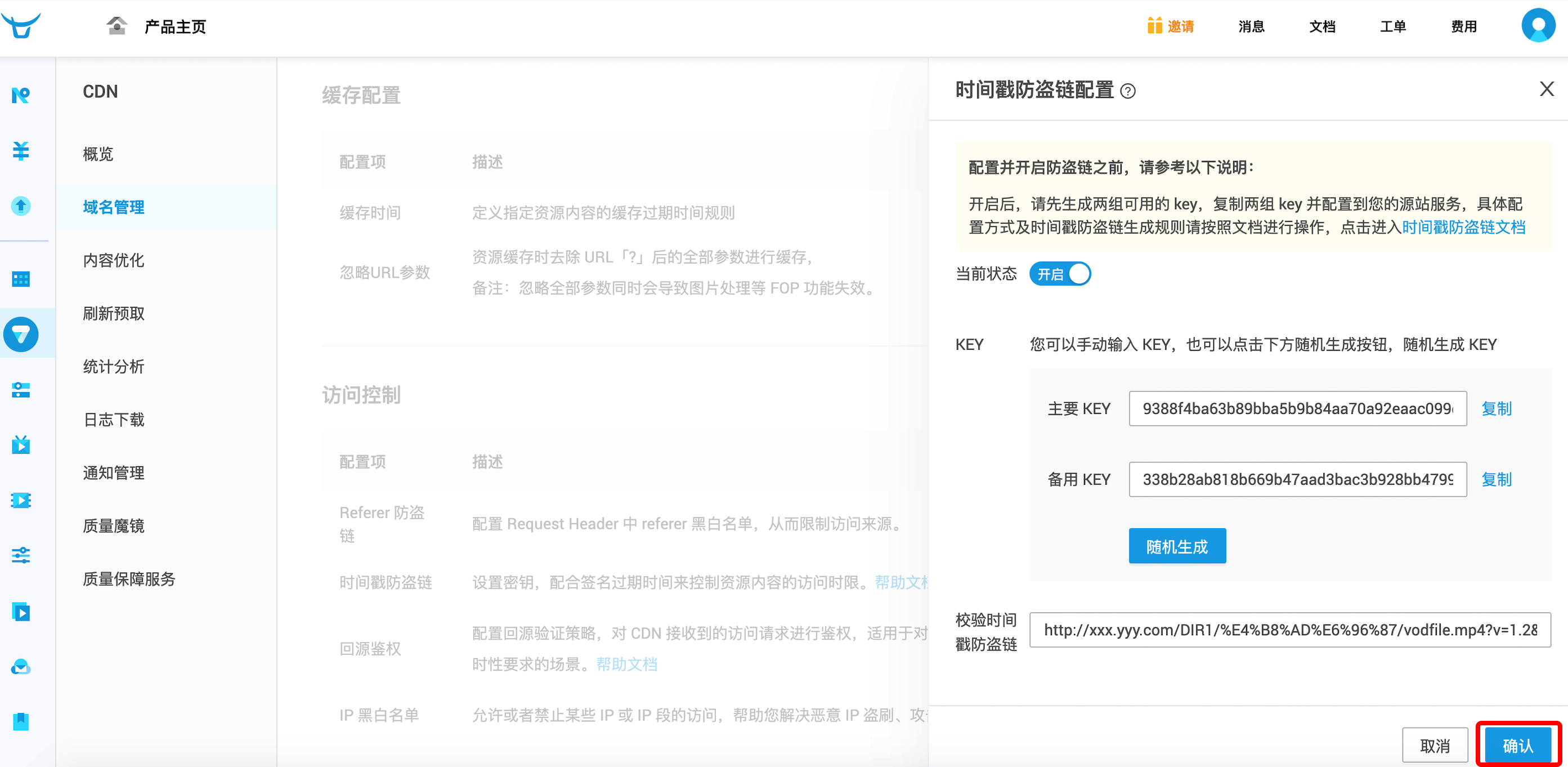
Task: Click 随机生成 to generate random keys
Action: pos(1177,546)
